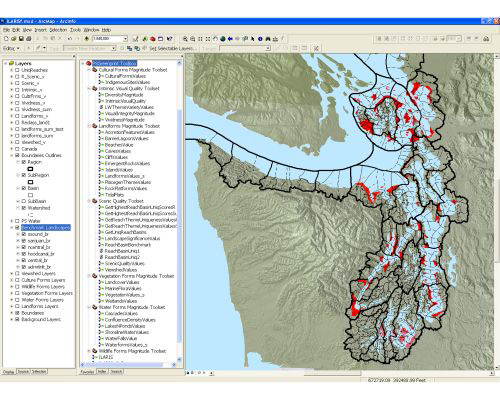Image resolution: width=500 pixels, height=400 pixels.
Task: Go back to previous extent arrow
Action: (230, 39)
